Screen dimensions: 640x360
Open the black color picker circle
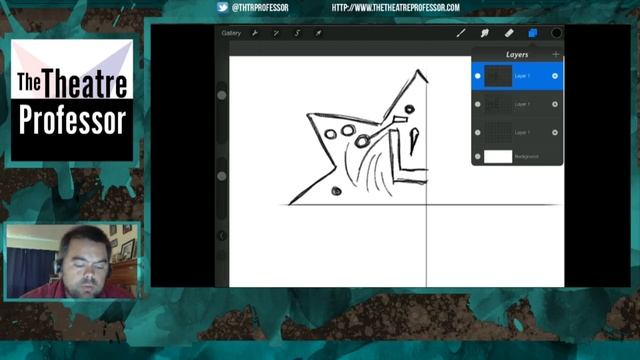point(556,33)
